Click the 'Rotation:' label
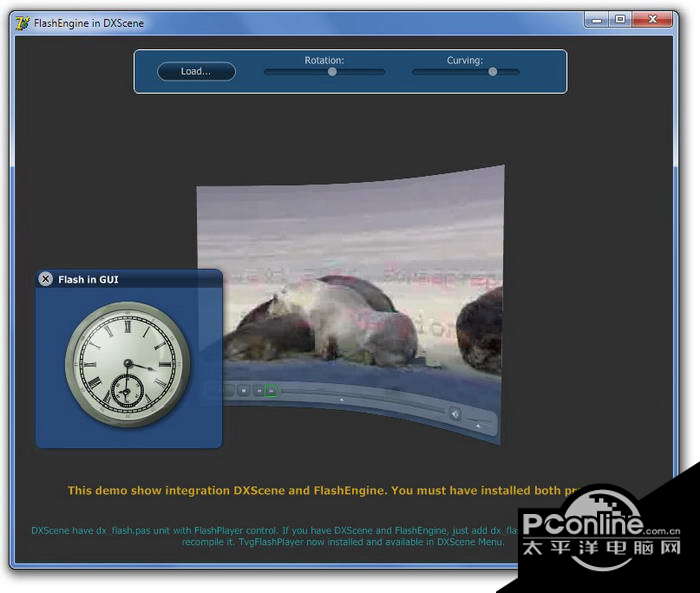 tap(324, 60)
